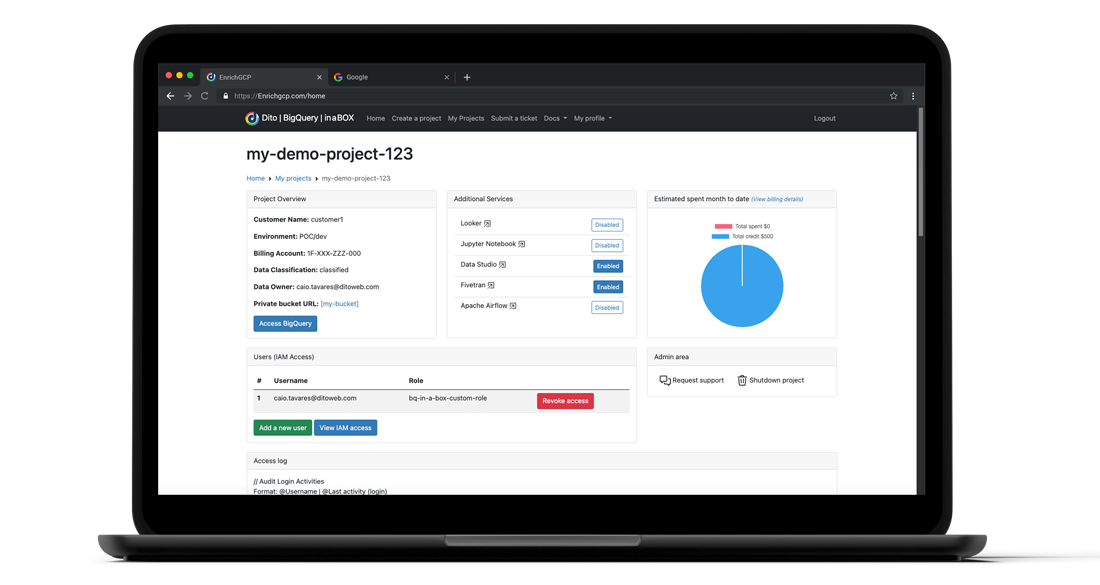1100x585 pixels.
Task: Open View billing details link
Action: coord(777,199)
